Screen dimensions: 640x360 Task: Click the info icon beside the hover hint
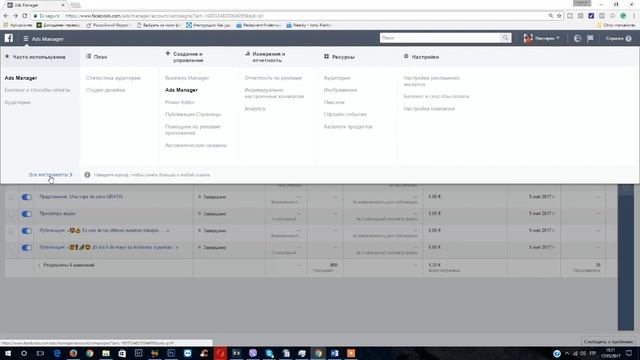pyautogui.click(x=87, y=175)
